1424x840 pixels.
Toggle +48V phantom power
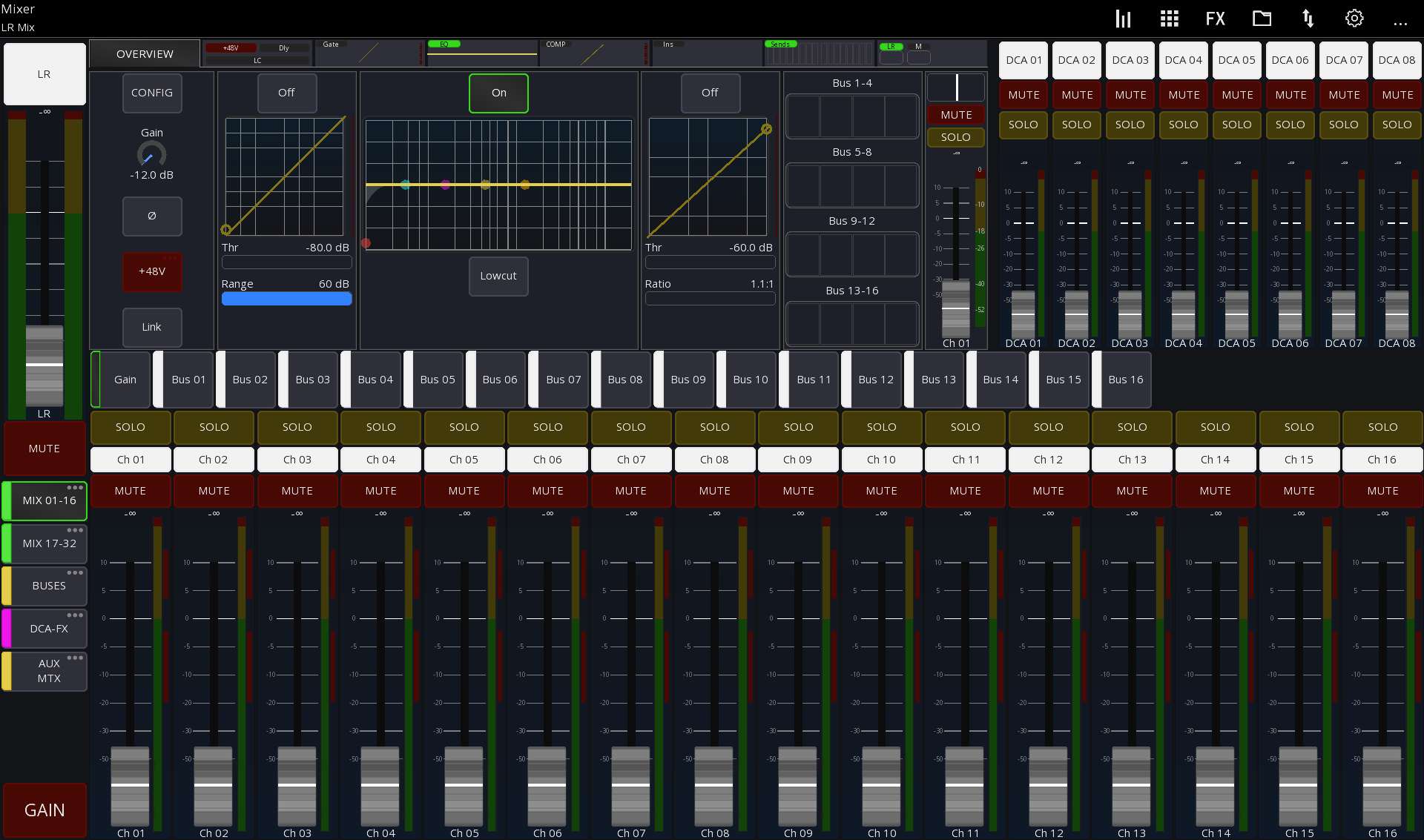click(152, 271)
